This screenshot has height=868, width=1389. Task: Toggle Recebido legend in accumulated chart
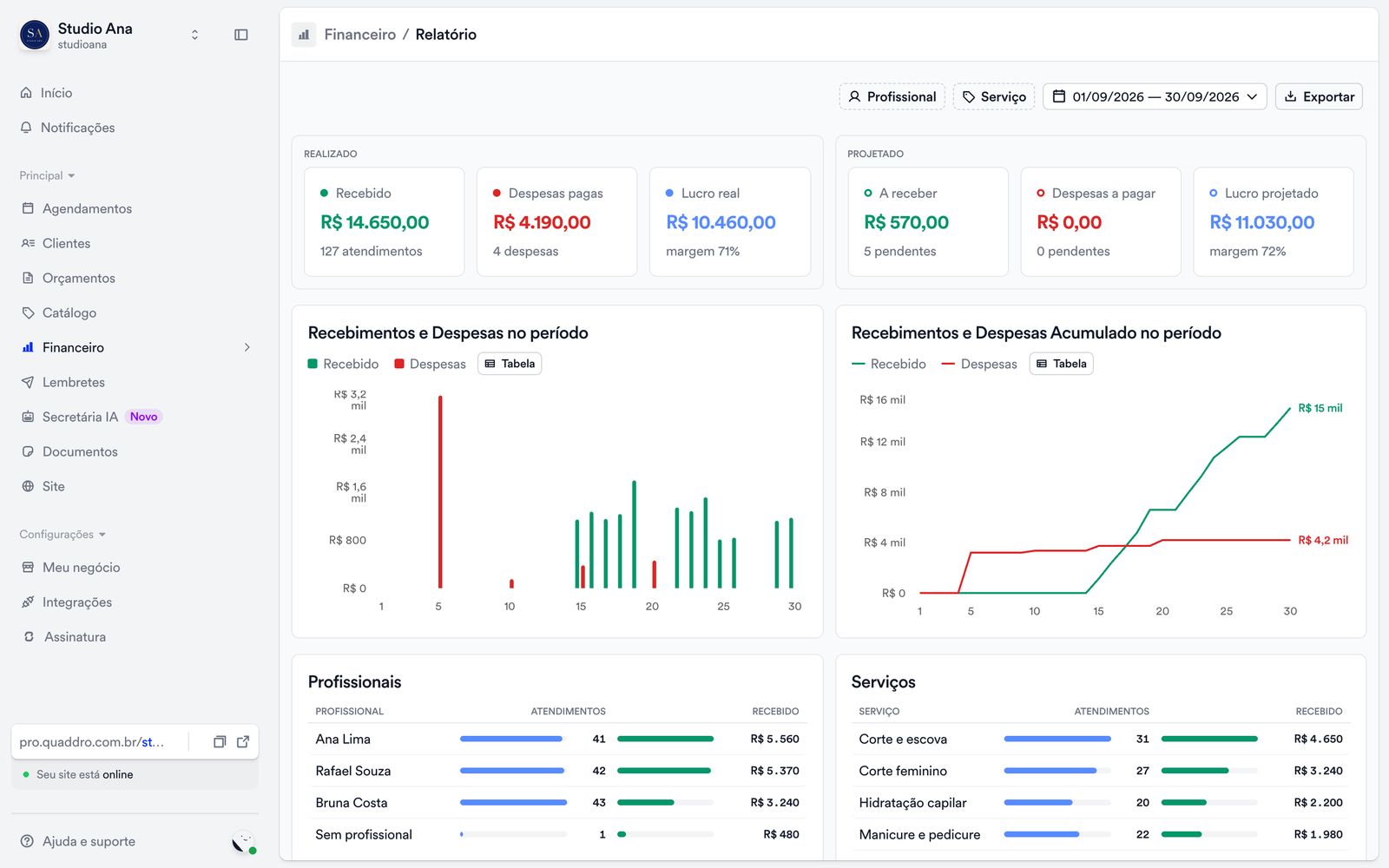point(889,364)
